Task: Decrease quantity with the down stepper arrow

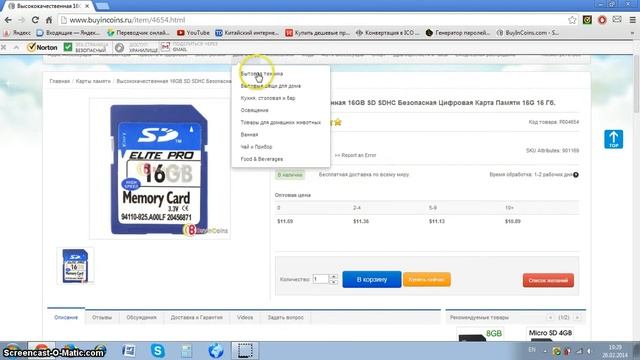Action: point(333,282)
